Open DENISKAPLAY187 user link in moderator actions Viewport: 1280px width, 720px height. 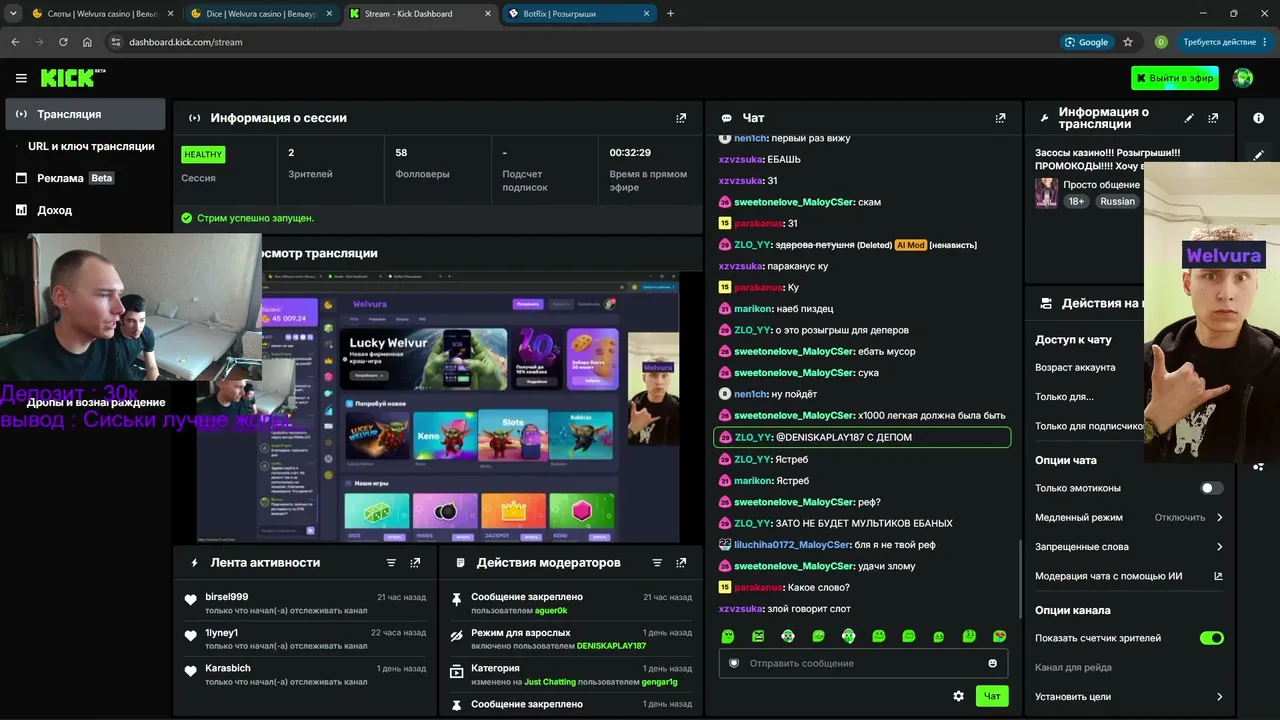[x=611, y=646]
